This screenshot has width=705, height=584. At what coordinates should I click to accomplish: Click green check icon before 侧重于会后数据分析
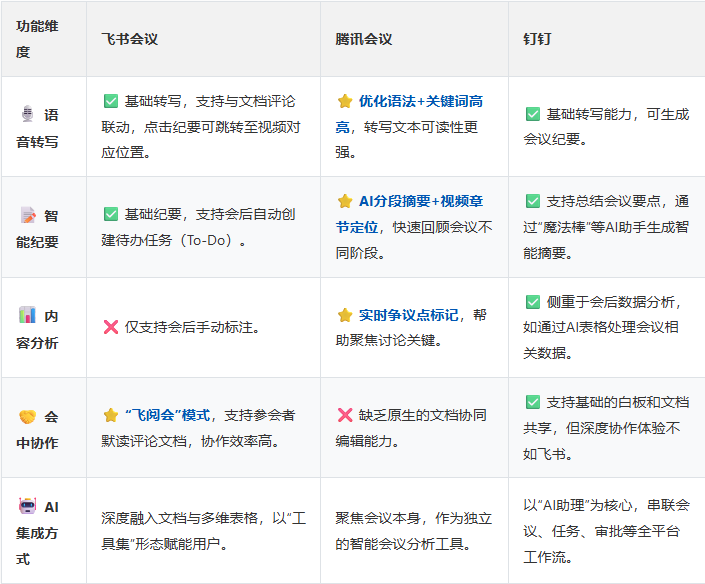[533, 302]
